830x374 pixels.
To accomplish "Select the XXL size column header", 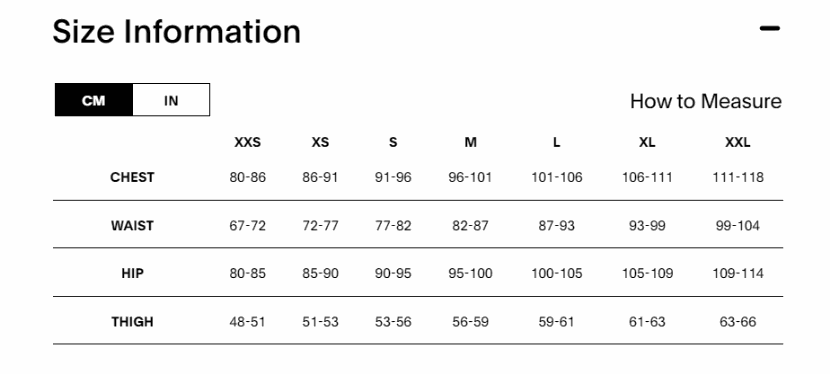I will (738, 142).
